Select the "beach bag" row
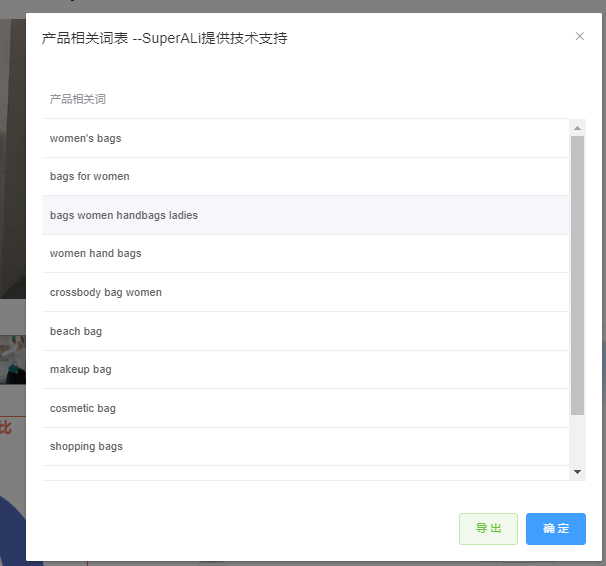 click(x=305, y=331)
